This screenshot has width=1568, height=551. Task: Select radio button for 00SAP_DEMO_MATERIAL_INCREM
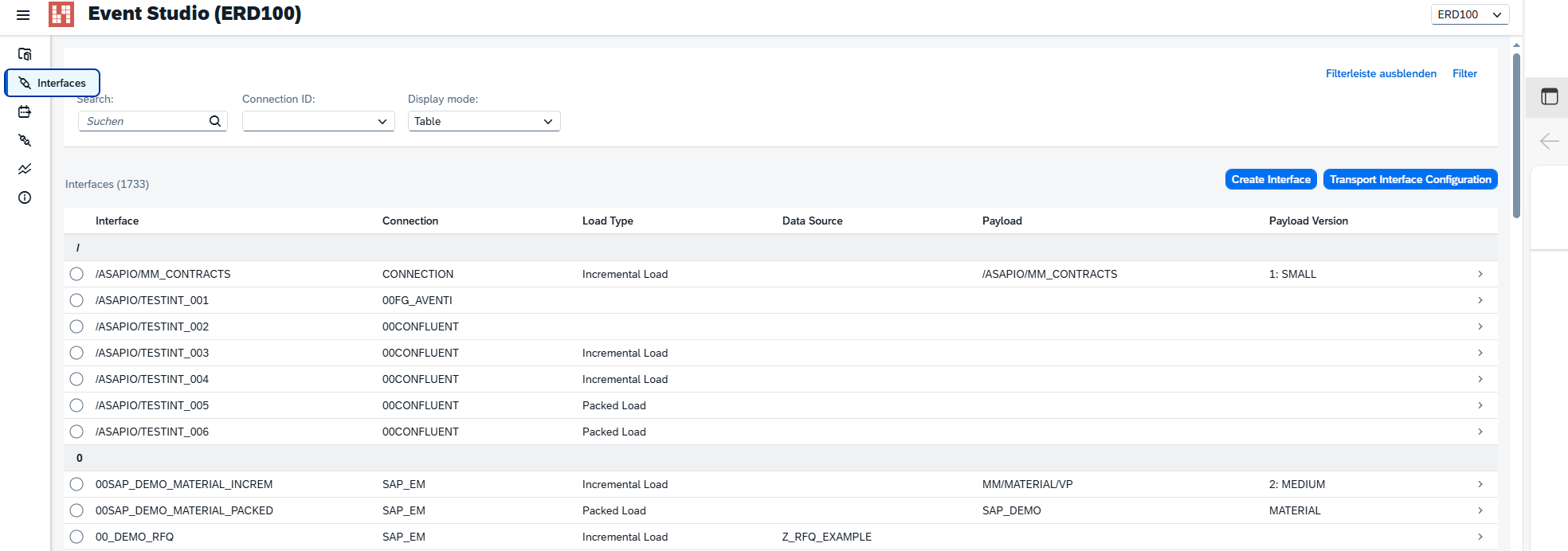(x=76, y=484)
